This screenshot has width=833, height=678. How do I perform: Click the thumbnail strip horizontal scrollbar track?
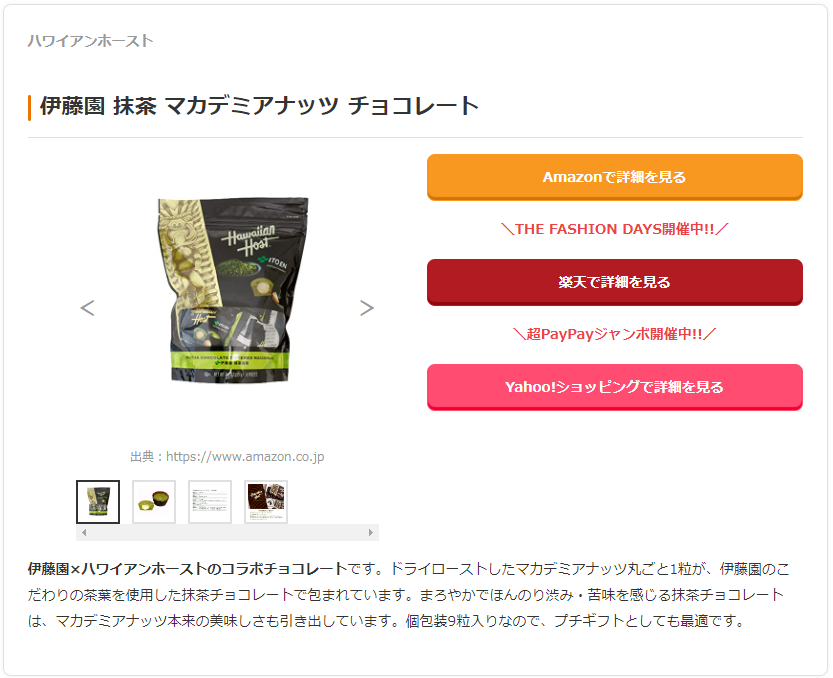[x=227, y=532]
